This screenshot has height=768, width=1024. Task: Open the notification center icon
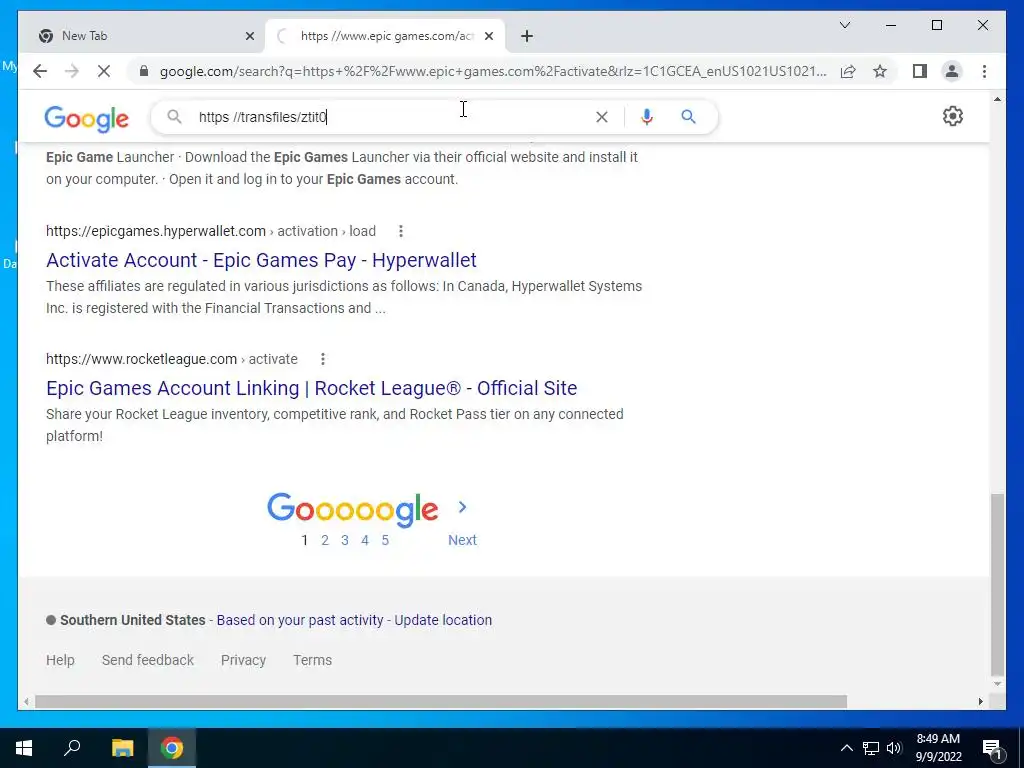click(x=992, y=748)
